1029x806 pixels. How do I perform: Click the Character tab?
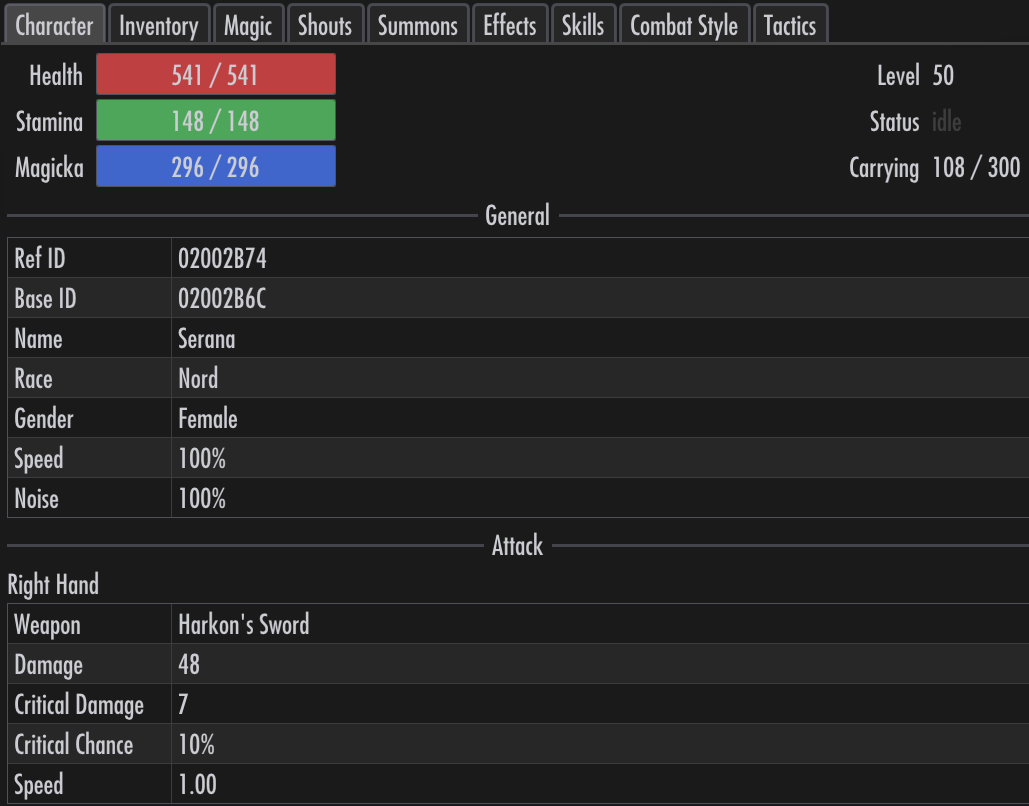[54, 24]
